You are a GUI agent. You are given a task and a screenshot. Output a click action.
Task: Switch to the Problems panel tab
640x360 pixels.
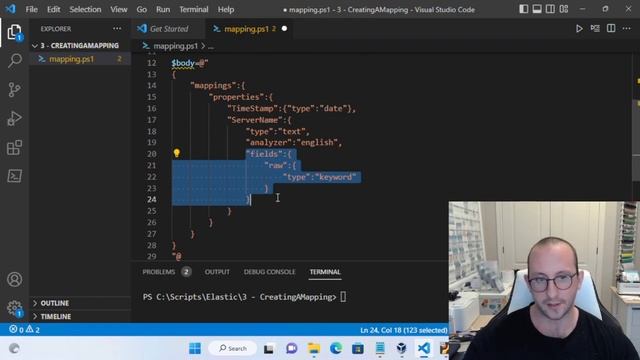tap(166, 272)
